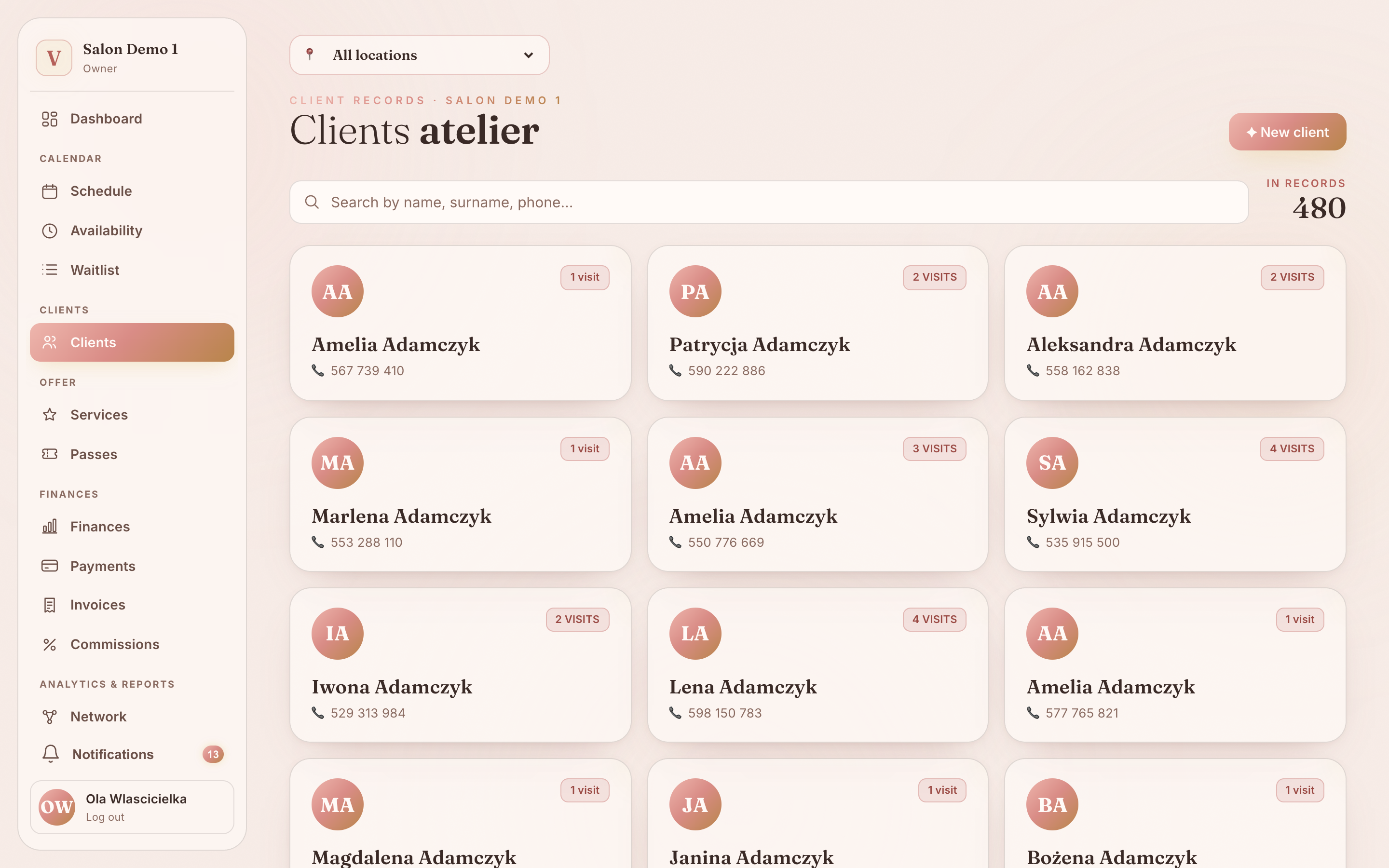Screen dimensions: 1389x868
Task: Click the Availability clock icon
Action: coord(49,231)
